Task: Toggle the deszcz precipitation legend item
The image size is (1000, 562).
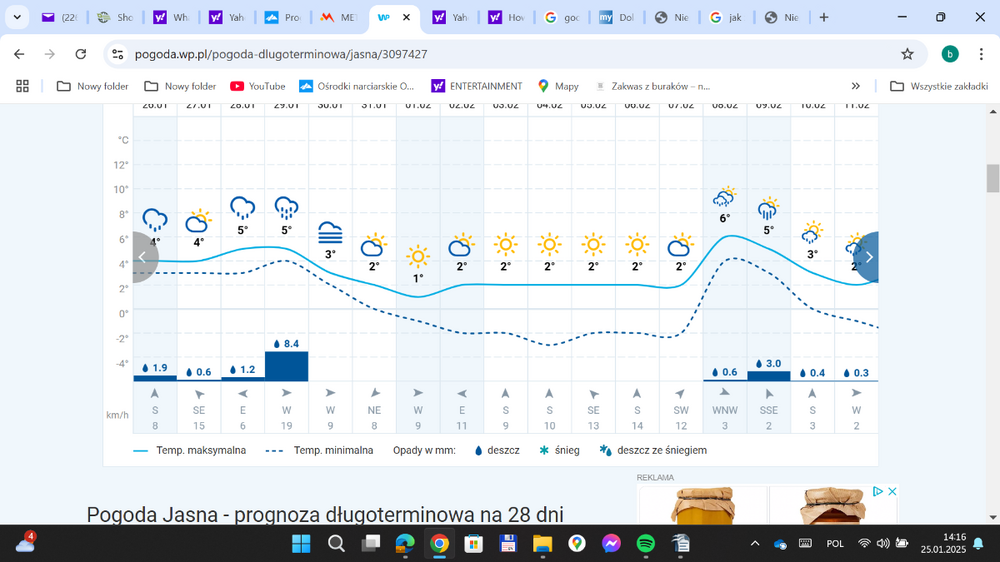Action: (x=495, y=451)
